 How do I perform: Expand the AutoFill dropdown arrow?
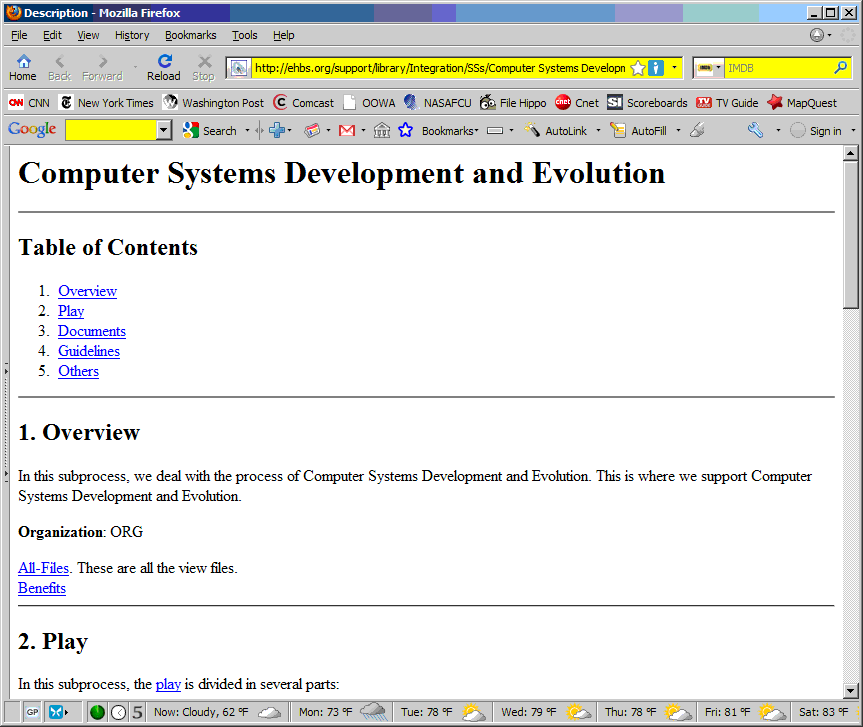pyautogui.click(x=678, y=130)
